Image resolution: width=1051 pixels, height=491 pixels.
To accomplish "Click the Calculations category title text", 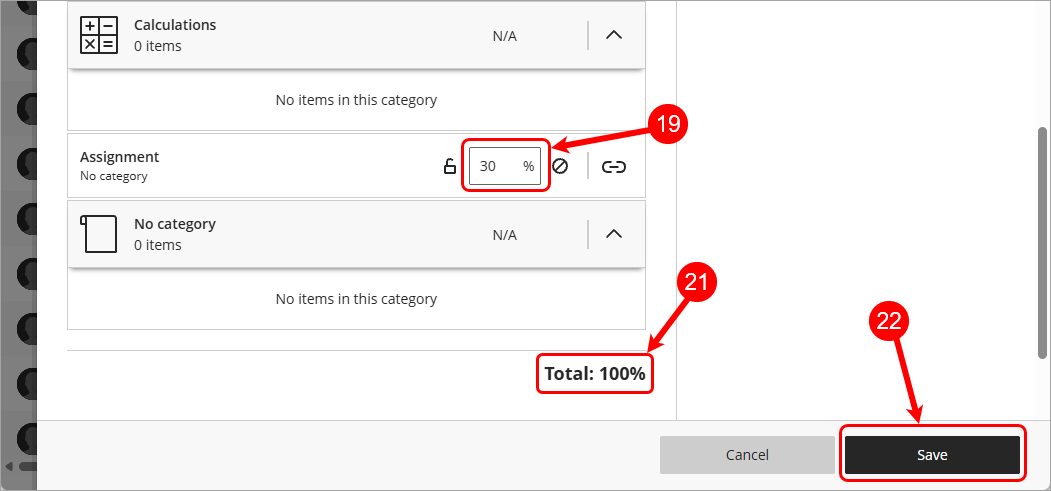I will pyautogui.click(x=175, y=25).
